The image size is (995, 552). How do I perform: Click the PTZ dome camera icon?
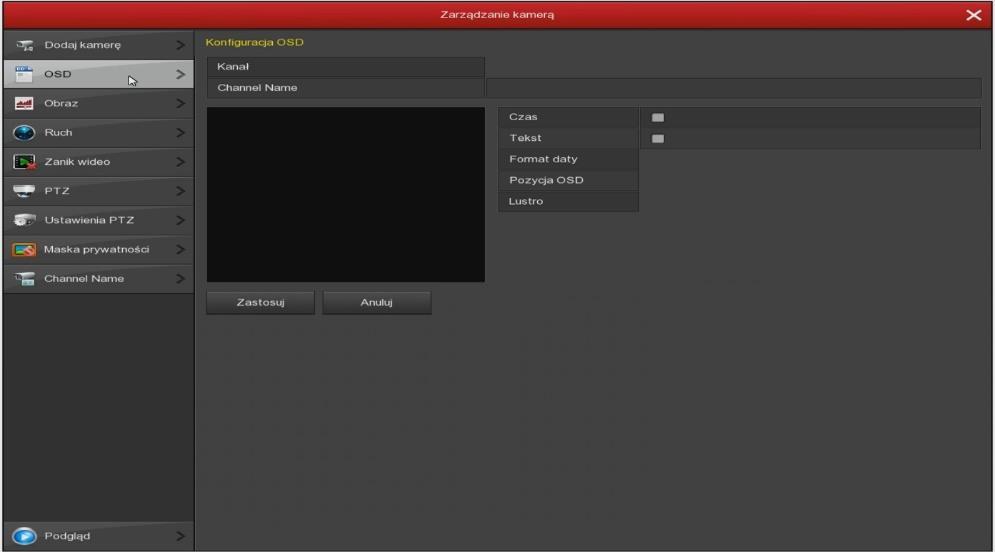click(24, 191)
